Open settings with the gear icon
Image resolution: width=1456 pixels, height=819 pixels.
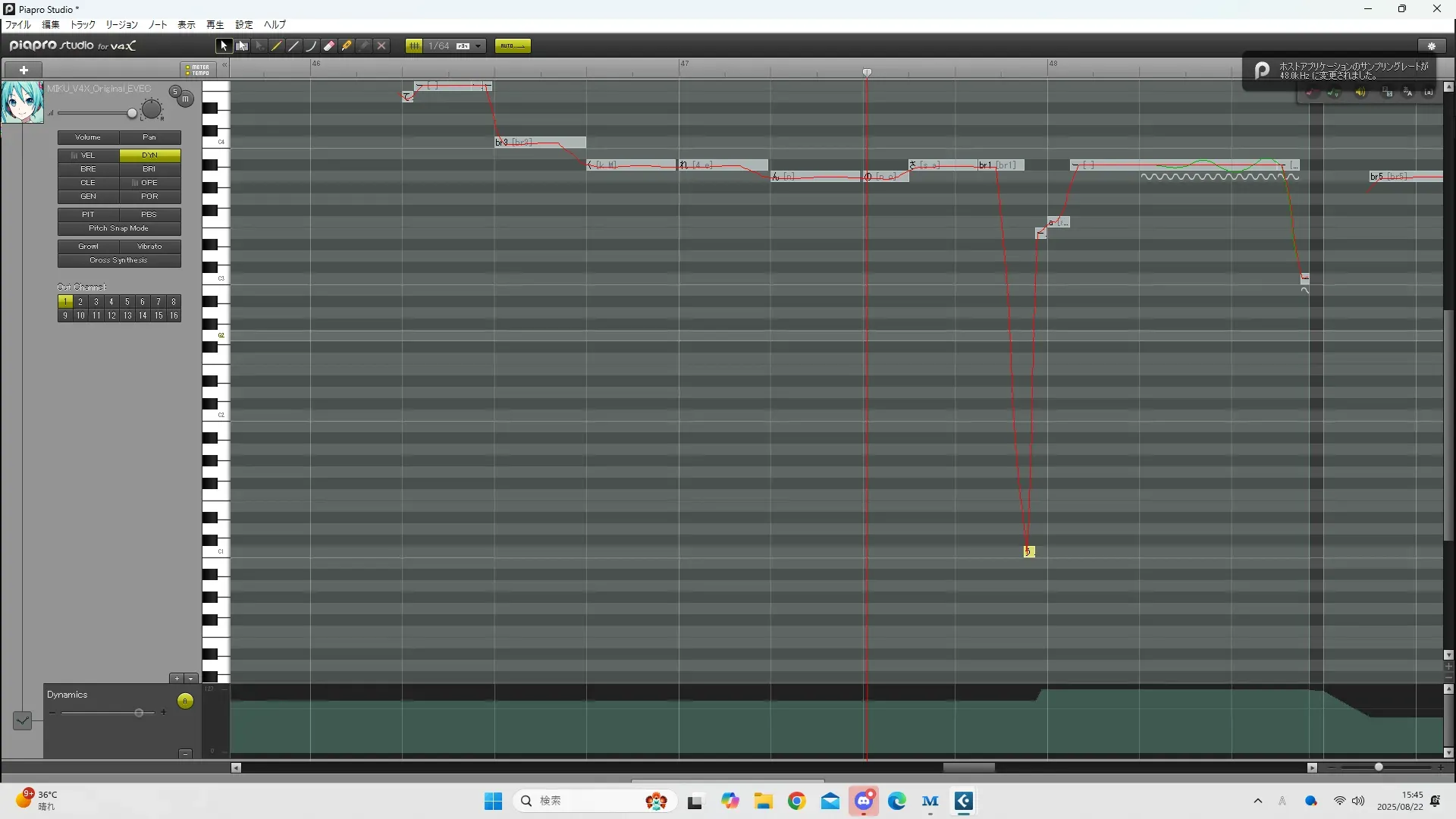click(1431, 46)
